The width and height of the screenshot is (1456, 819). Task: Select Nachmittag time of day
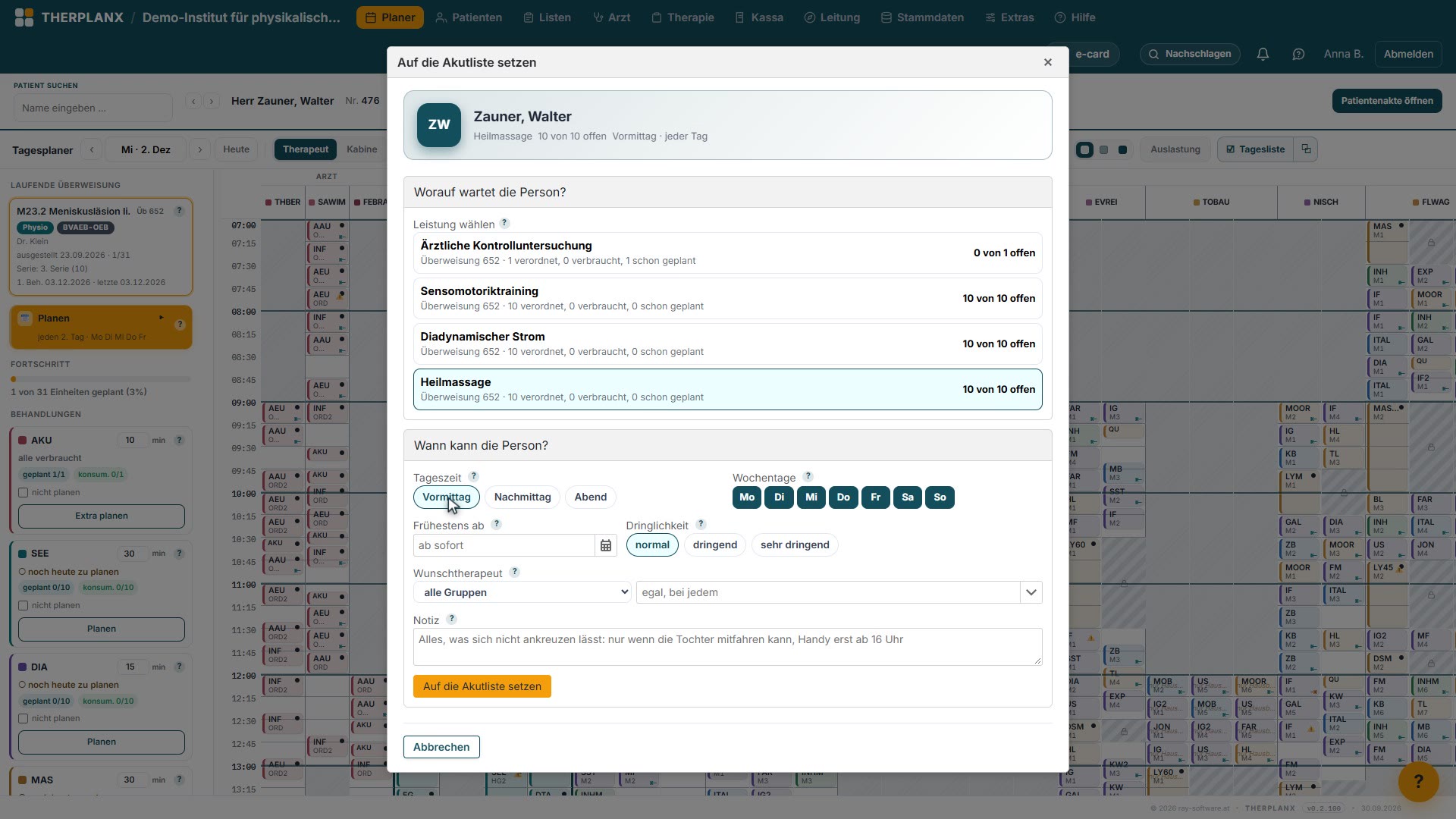(x=522, y=497)
